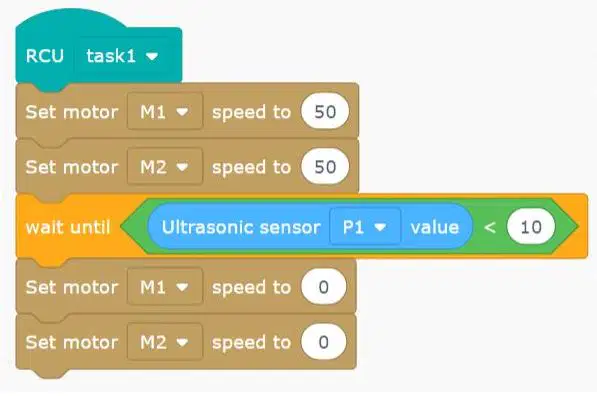597x396 pixels.
Task: Edit speed value 0 of last M2 block
Action: pyautogui.click(x=323, y=342)
